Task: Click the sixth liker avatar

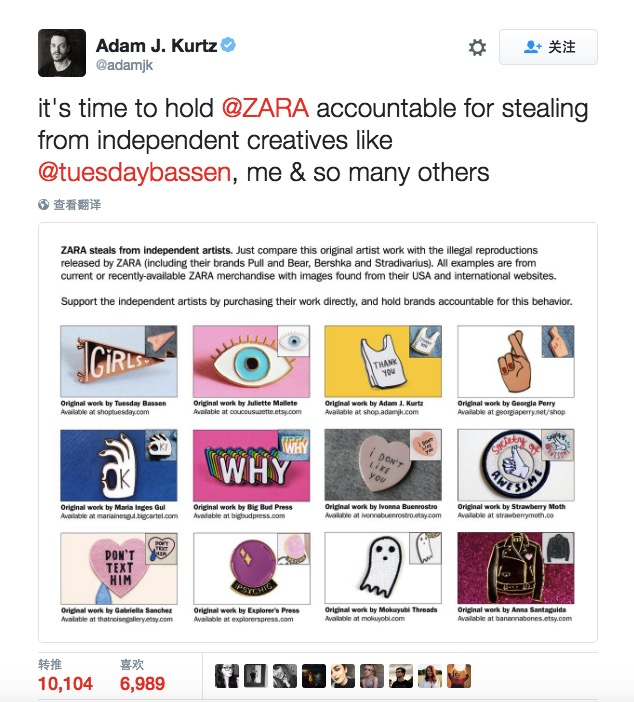Action: point(372,676)
